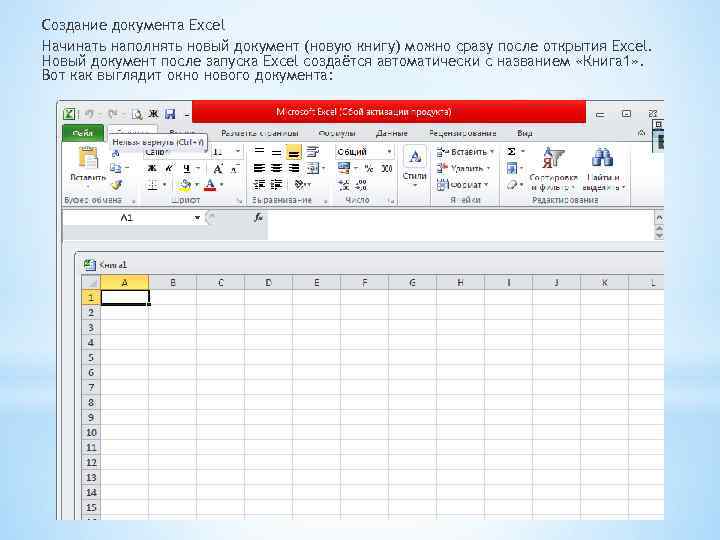720x540 pixels.
Task: Click the Comma Style 000 icon
Action: [x=387, y=169]
